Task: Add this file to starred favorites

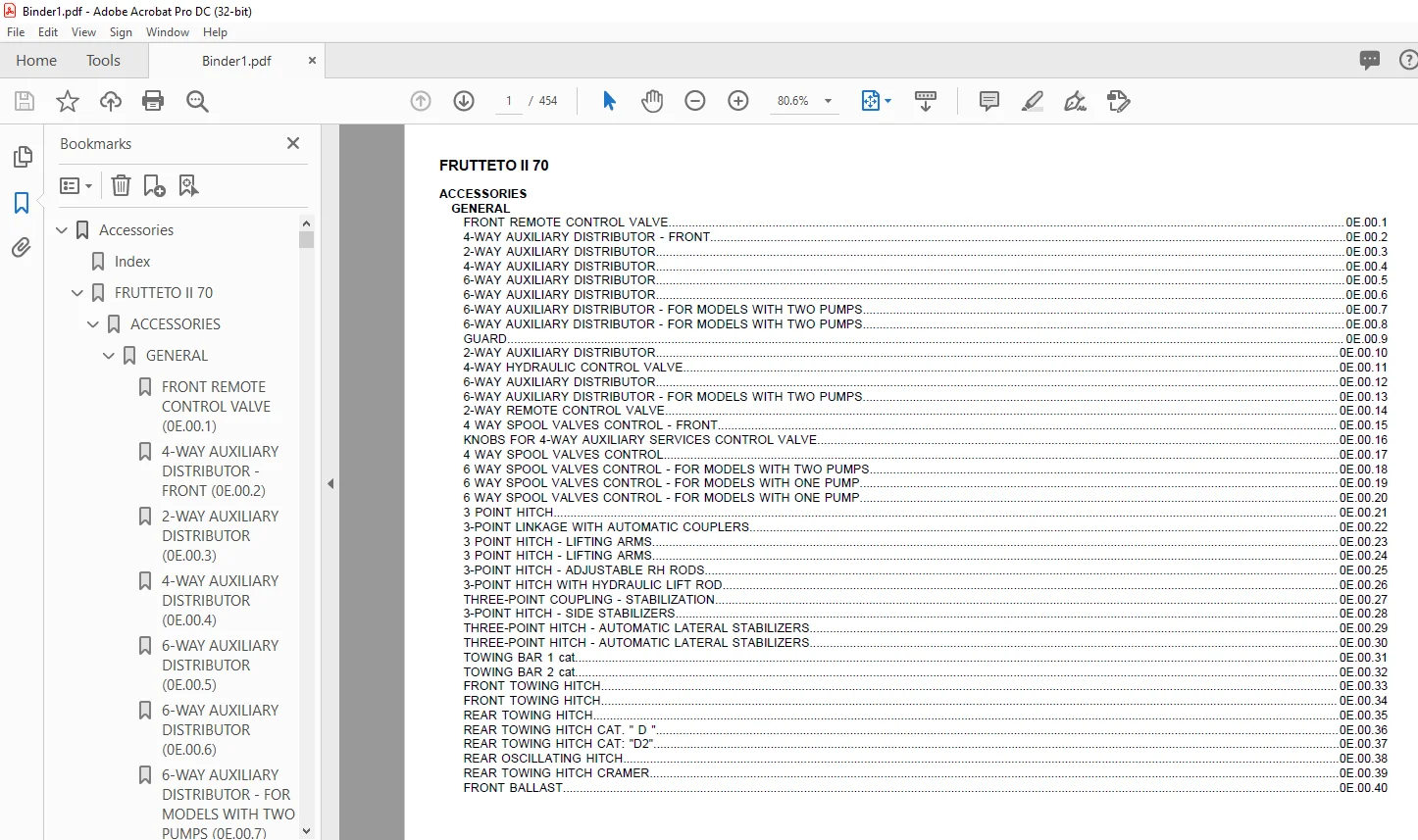Action: coord(68,101)
